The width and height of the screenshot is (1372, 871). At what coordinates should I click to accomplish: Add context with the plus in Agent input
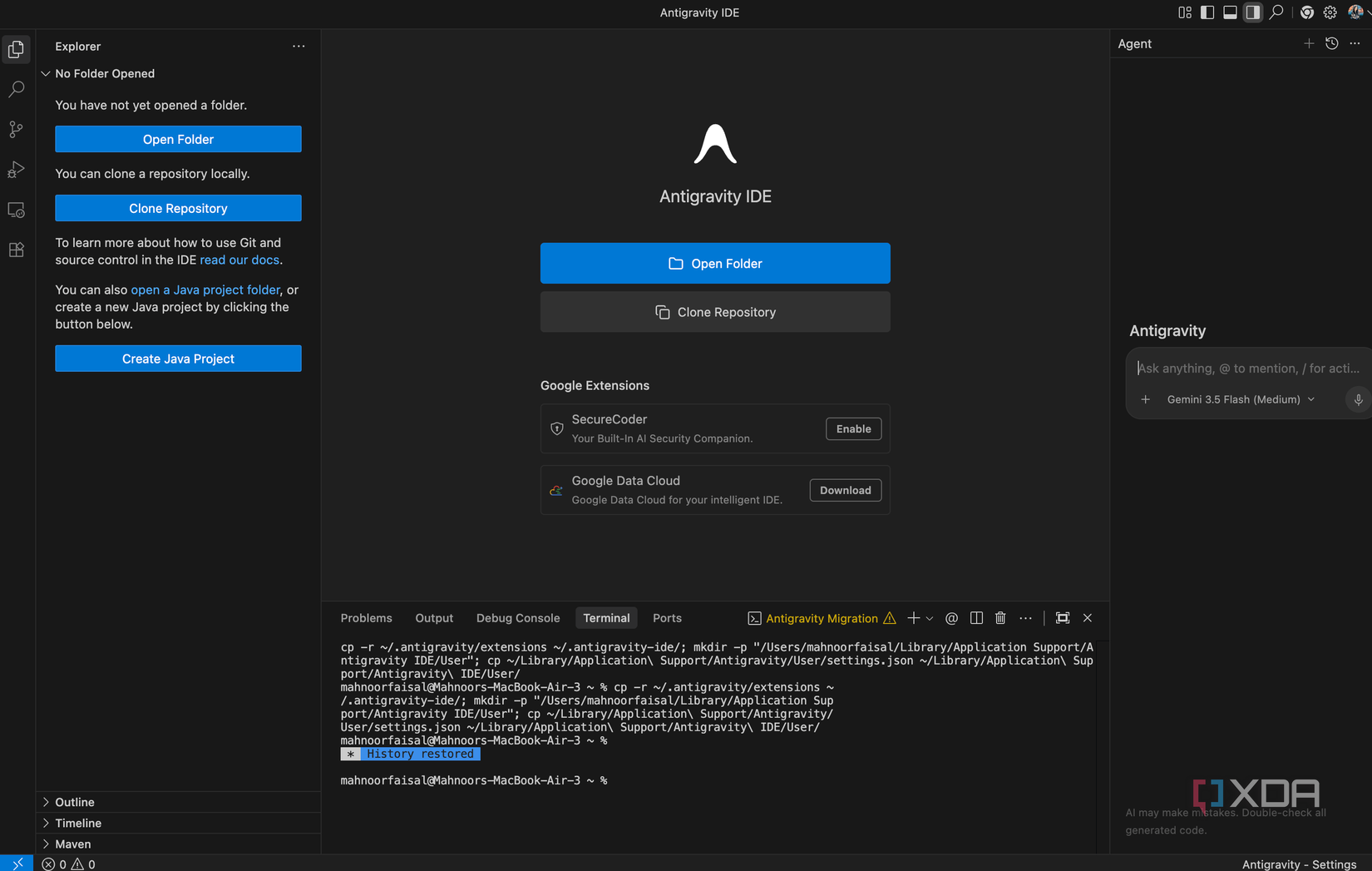[1146, 399]
